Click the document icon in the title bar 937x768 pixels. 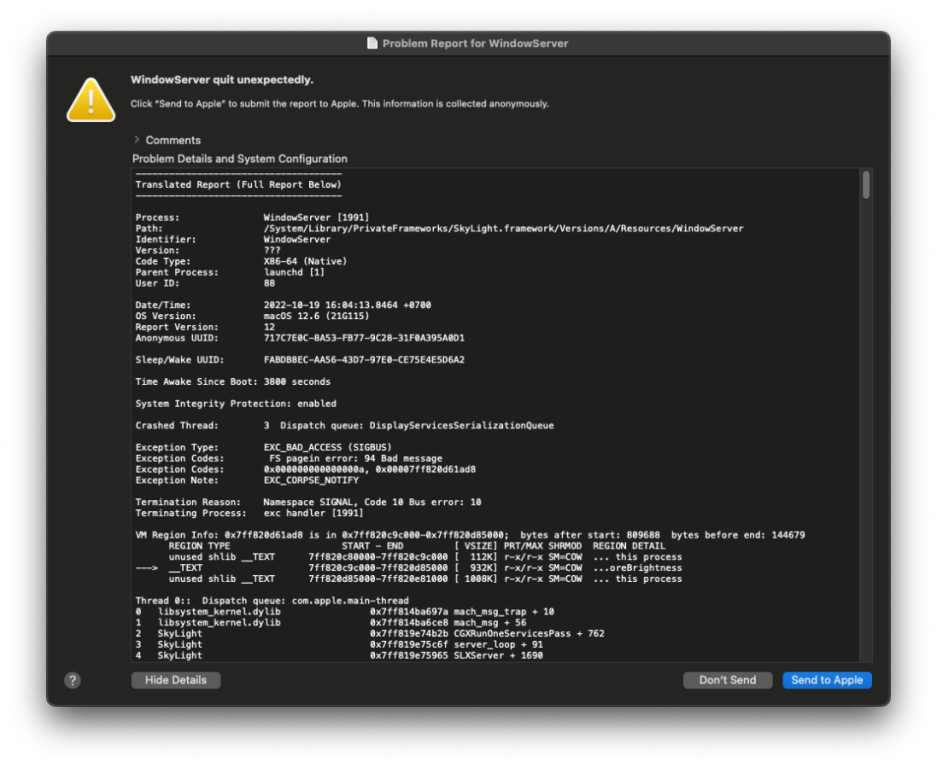click(x=372, y=44)
